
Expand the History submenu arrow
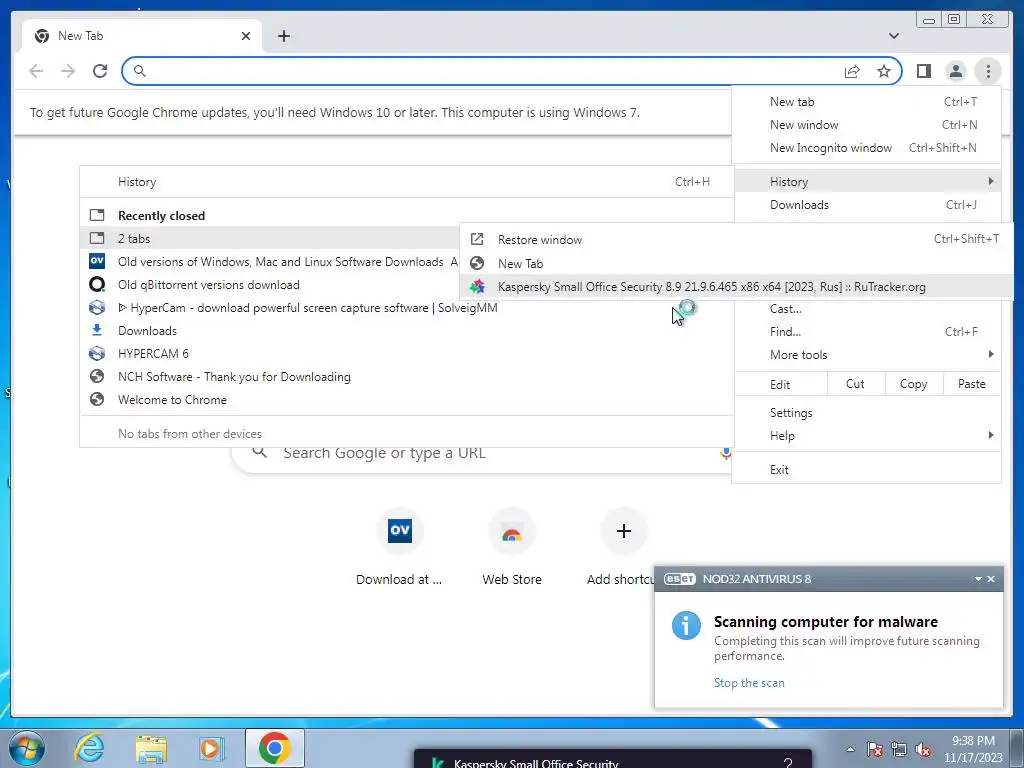[991, 181]
